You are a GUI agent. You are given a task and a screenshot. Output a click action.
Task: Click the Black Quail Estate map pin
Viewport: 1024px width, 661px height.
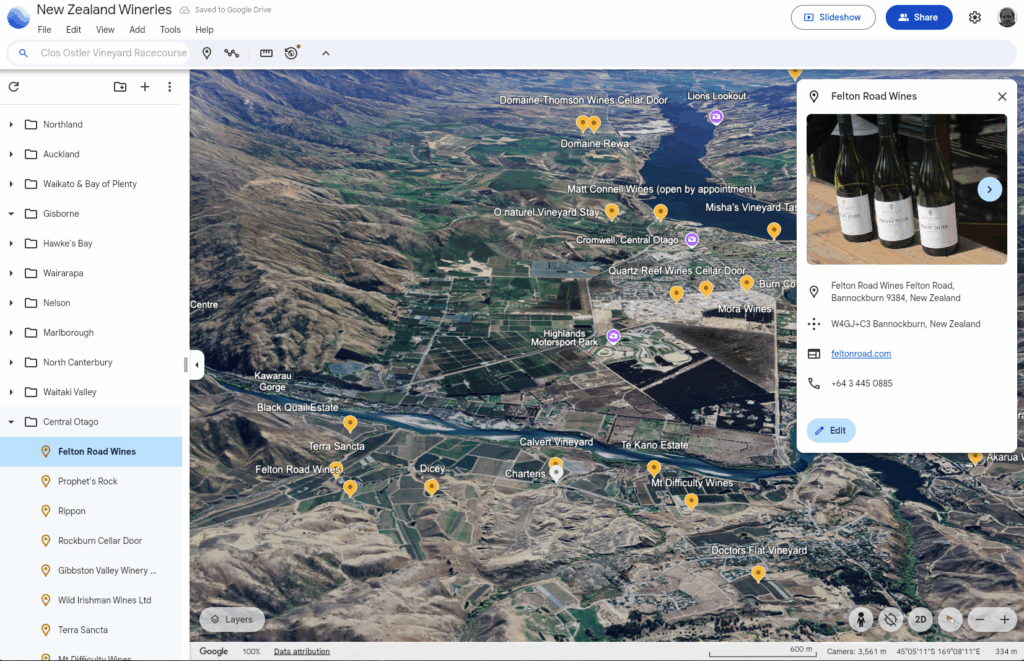coord(350,423)
